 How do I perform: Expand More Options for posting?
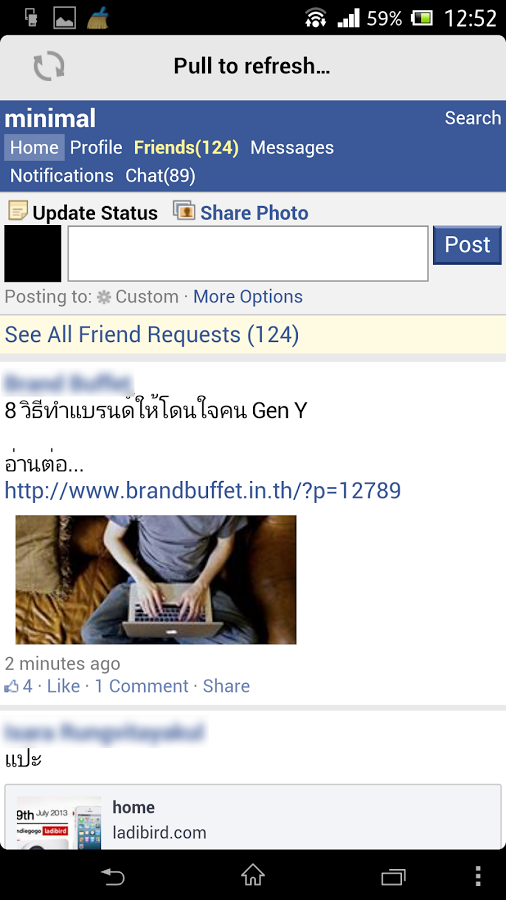click(248, 297)
